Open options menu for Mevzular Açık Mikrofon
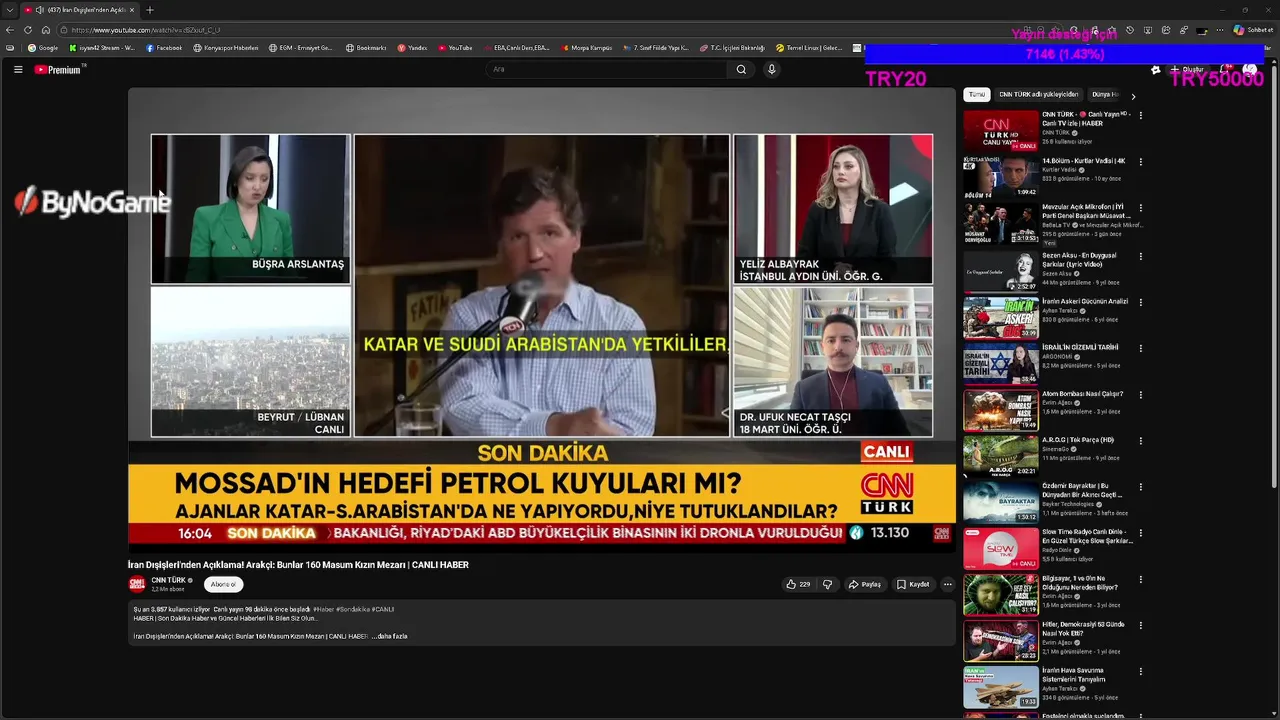Image resolution: width=1280 pixels, height=720 pixels. (1140, 208)
